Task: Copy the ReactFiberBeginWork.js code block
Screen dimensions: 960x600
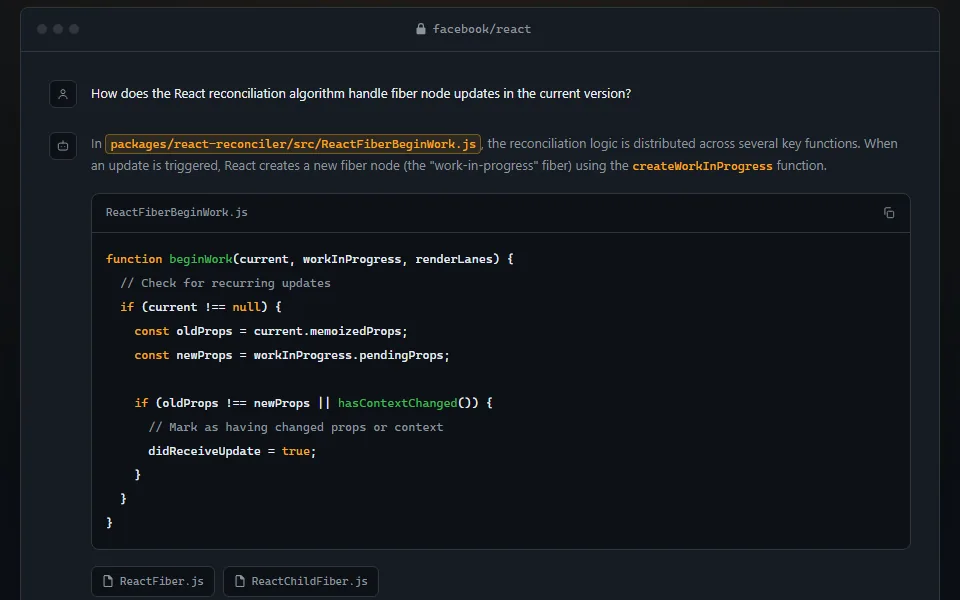Action: click(x=889, y=212)
